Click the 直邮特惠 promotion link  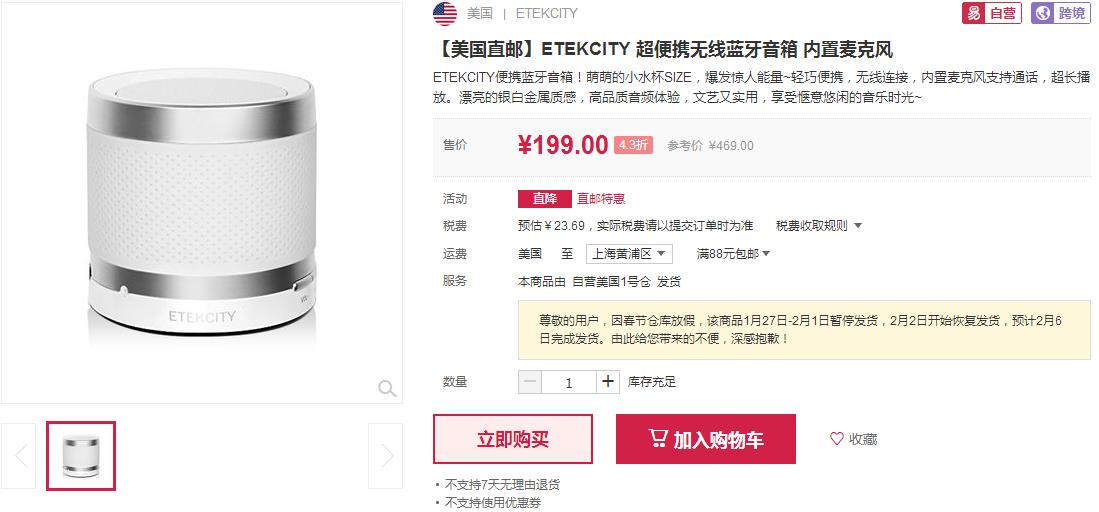click(x=601, y=199)
